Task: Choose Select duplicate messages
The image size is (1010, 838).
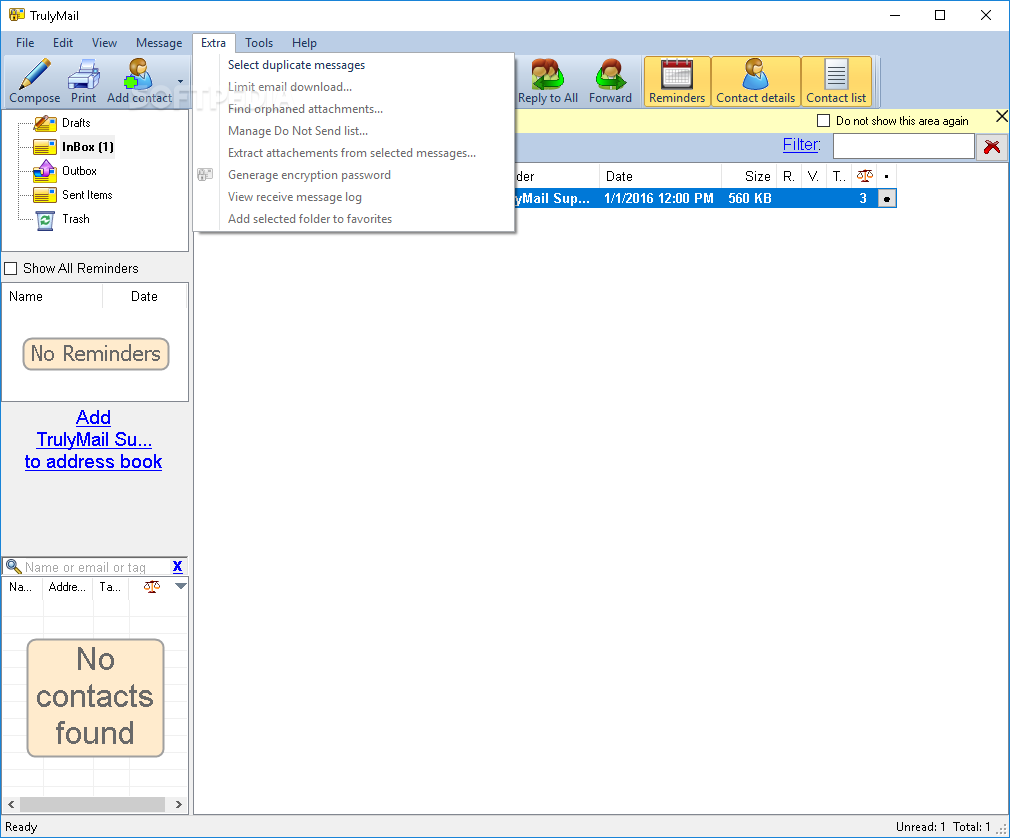Action: pos(354,65)
